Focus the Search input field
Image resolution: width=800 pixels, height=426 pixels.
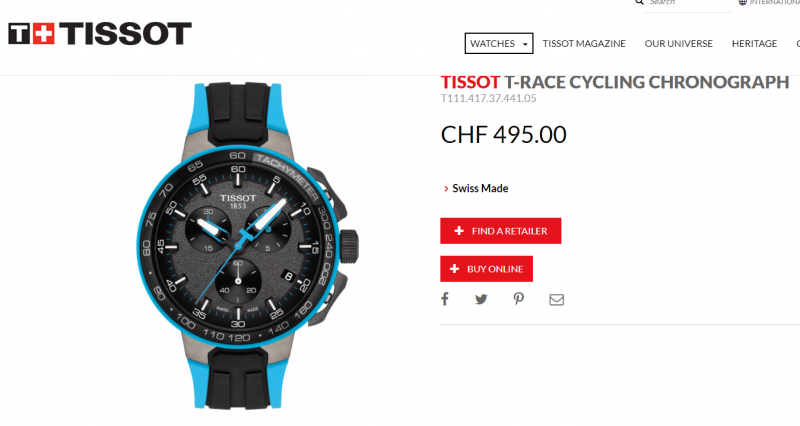point(687,4)
